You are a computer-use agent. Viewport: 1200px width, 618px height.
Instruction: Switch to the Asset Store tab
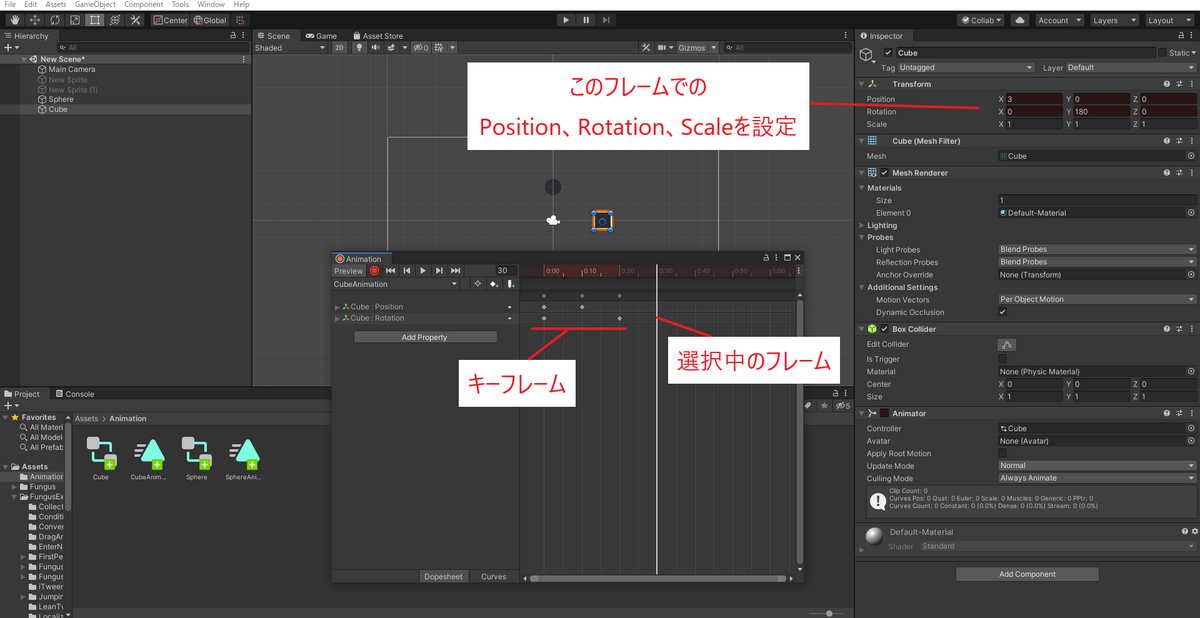pos(377,36)
